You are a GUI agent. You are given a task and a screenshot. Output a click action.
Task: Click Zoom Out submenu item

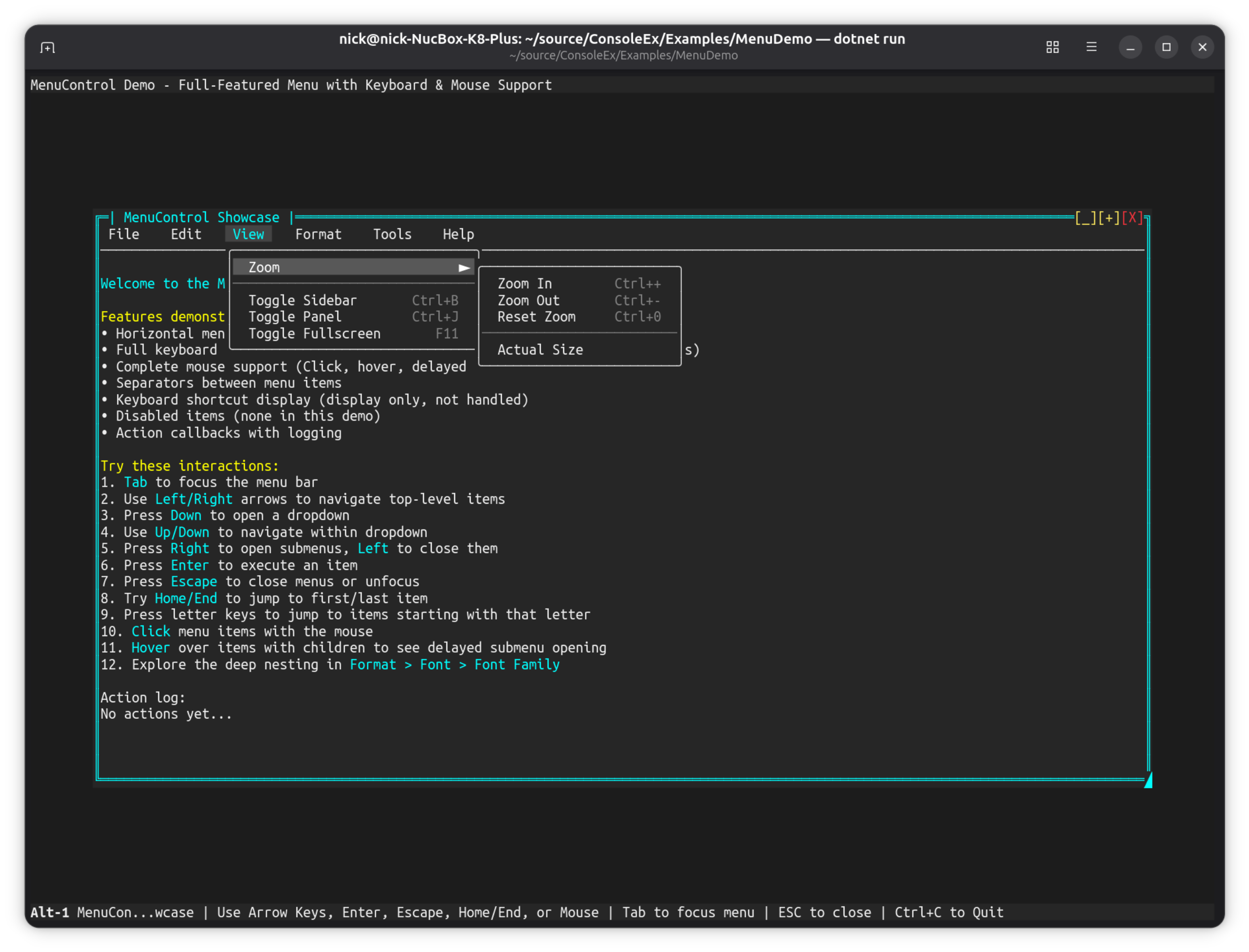point(528,300)
